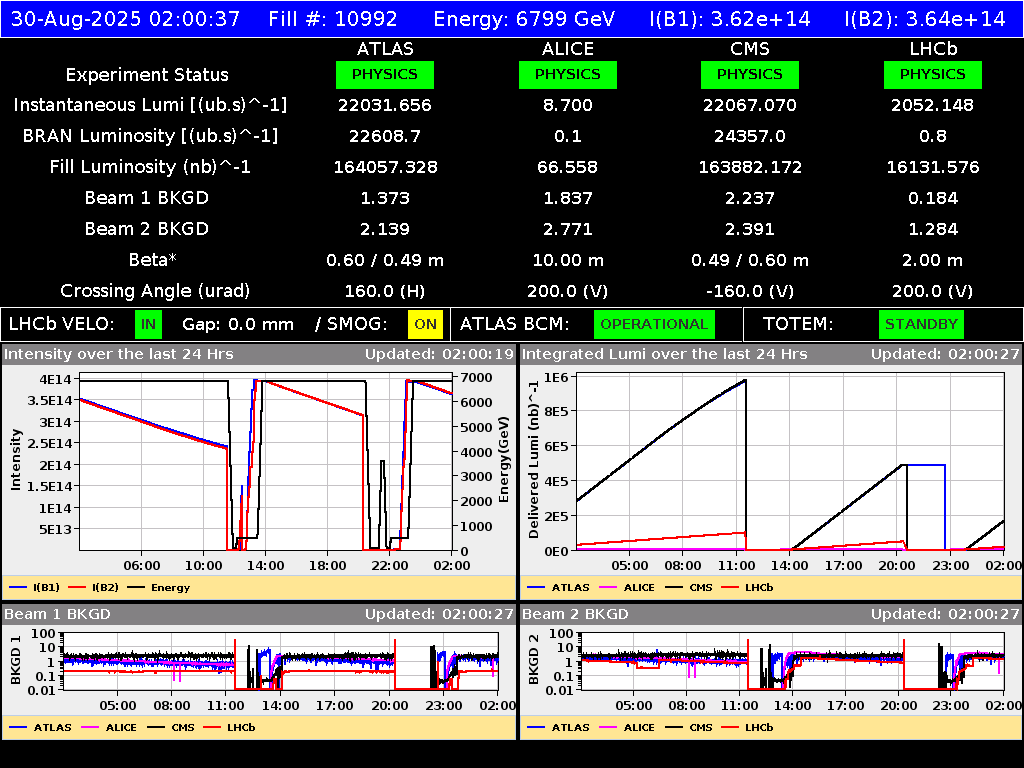Screen dimensions: 1024x768
Task: Click ALICE Beam 2 BKGD value 2.771
Action: point(568,229)
